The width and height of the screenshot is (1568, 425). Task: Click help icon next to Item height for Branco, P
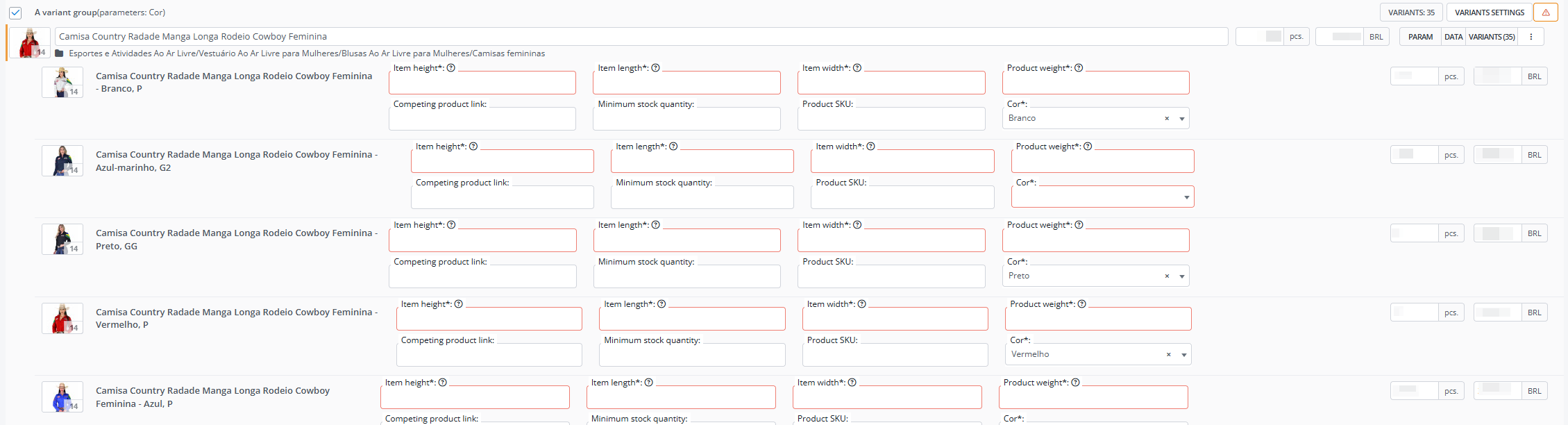(451, 68)
